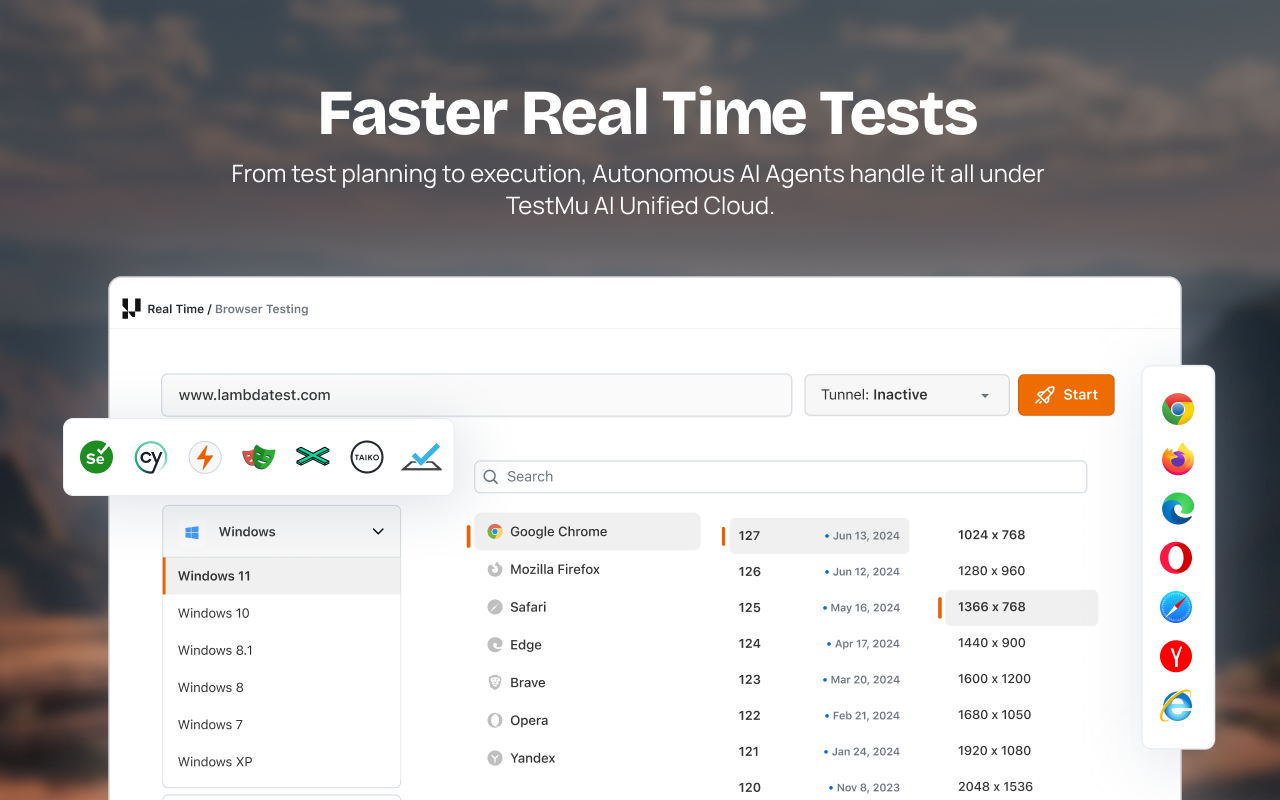This screenshot has width=1280, height=800.
Task: Pick version 120 dated Nov 8, 2023
Action: click(x=819, y=788)
